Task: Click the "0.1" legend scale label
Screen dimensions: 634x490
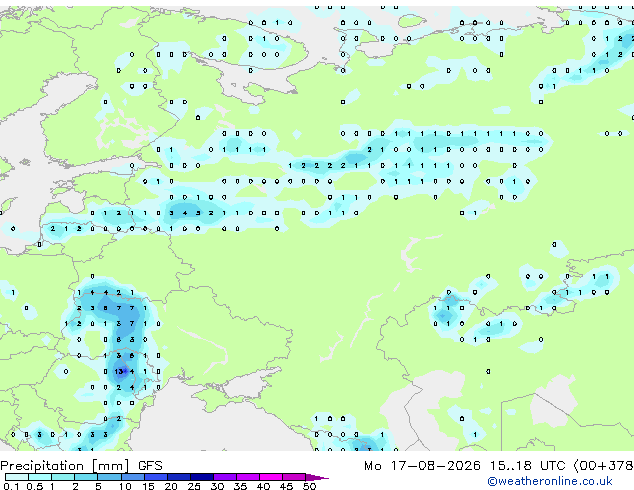Action: 11,486
